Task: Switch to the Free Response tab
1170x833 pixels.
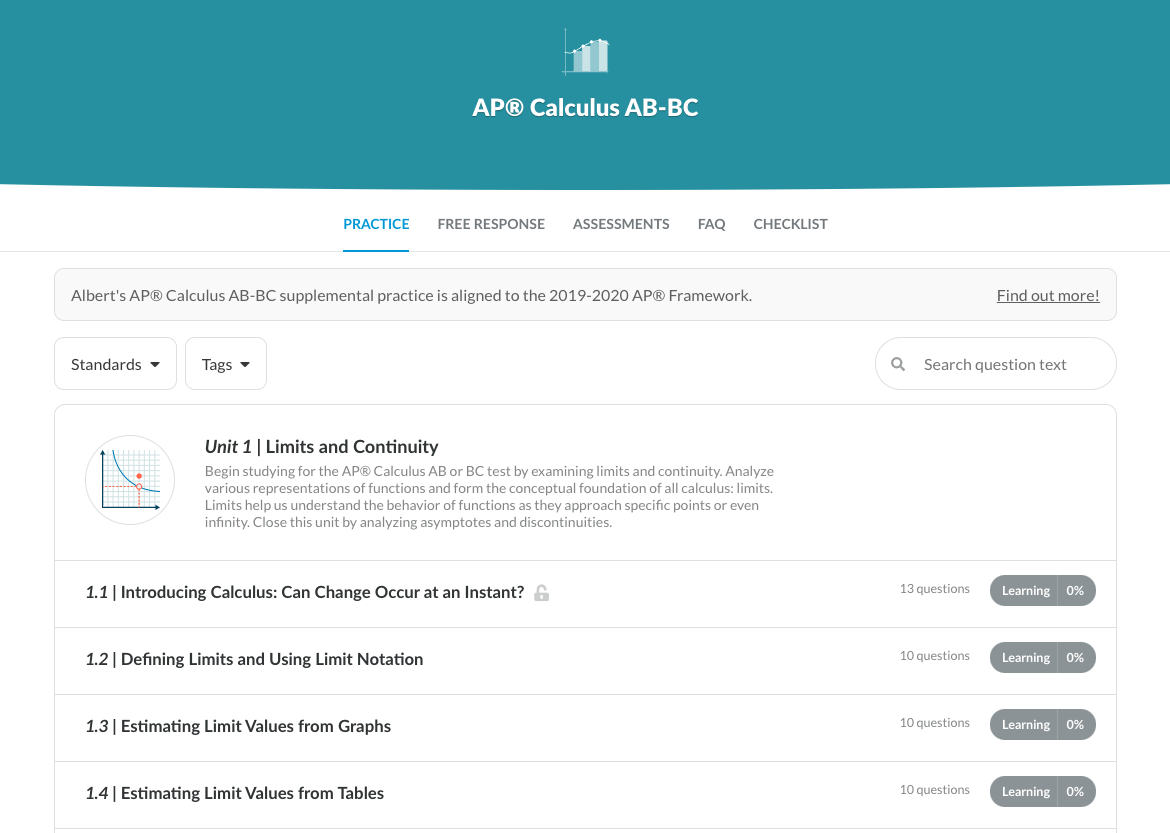Action: [x=491, y=224]
